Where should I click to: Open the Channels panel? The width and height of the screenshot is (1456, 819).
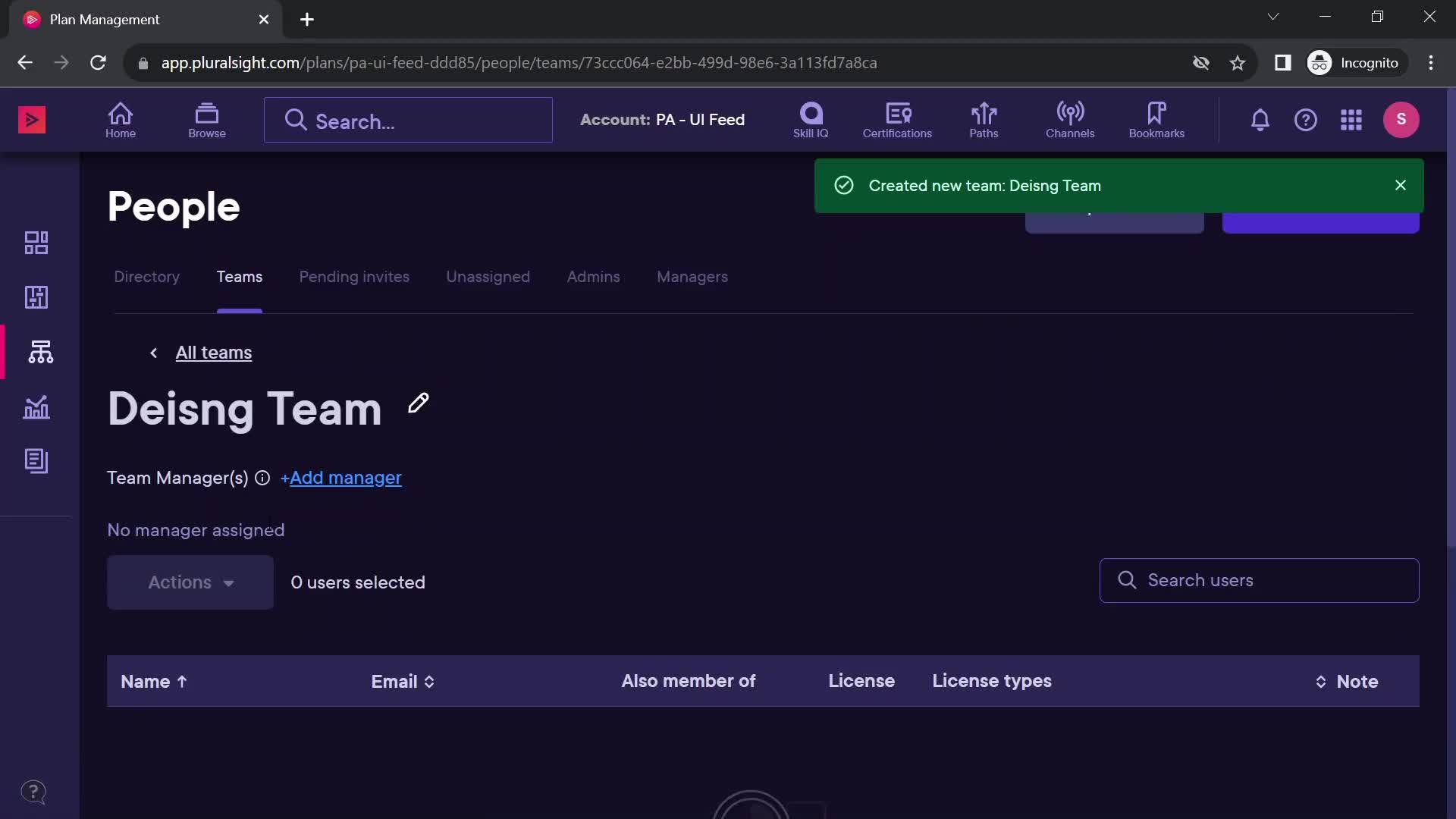(1070, 119)
